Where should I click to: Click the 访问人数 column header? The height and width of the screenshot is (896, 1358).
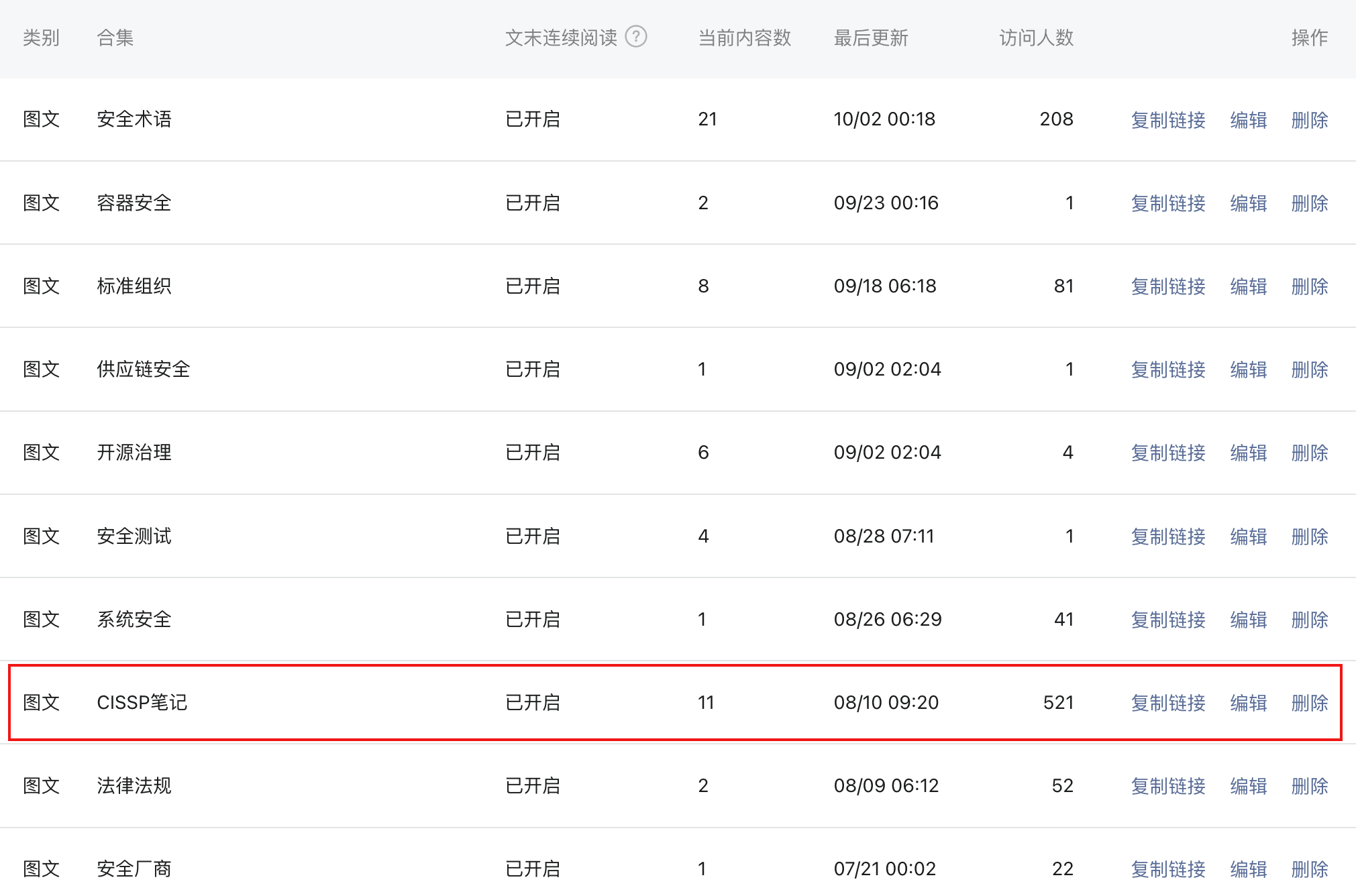[1036, 38]
